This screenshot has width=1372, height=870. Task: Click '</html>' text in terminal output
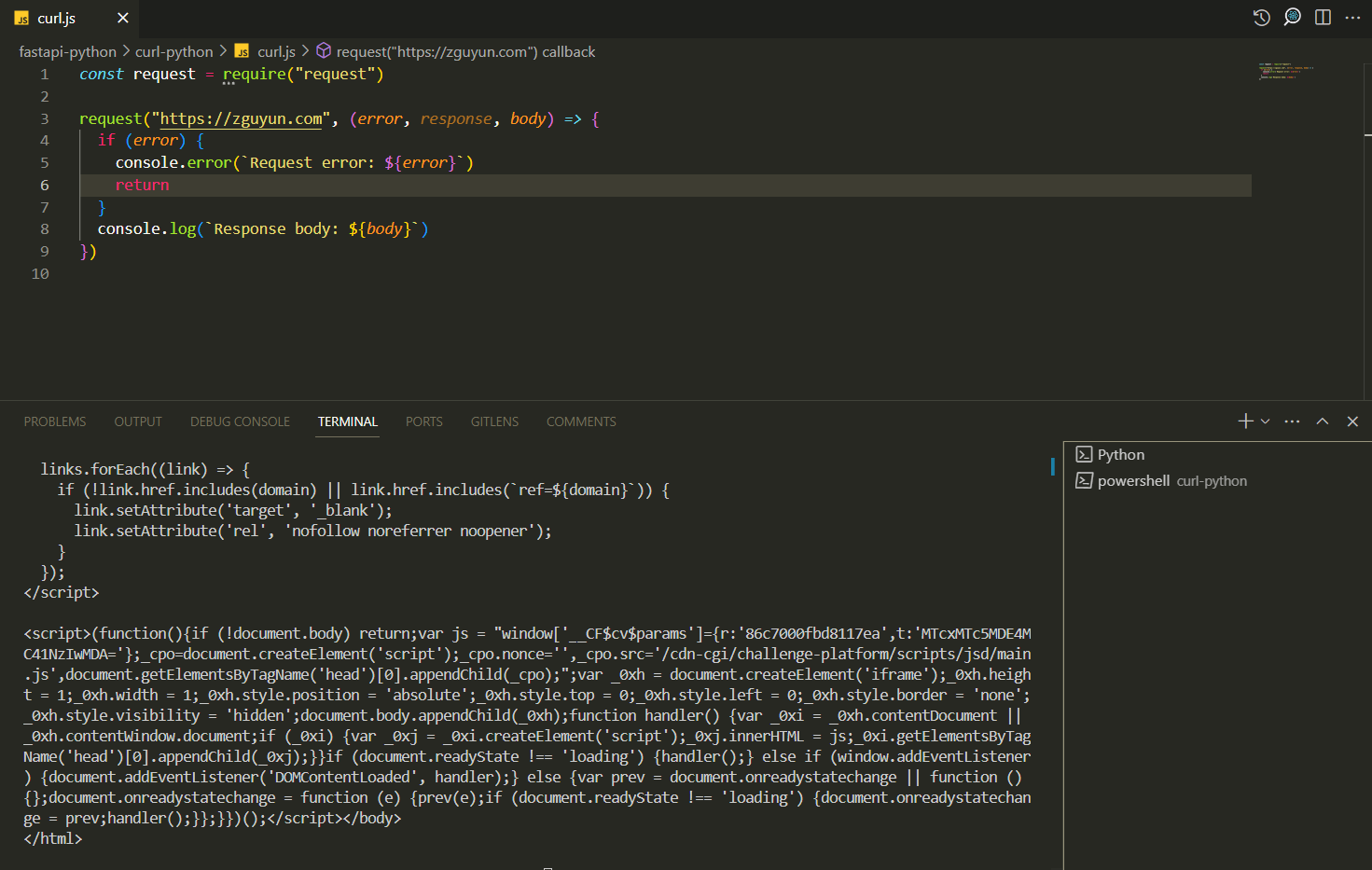pos(53,839)
